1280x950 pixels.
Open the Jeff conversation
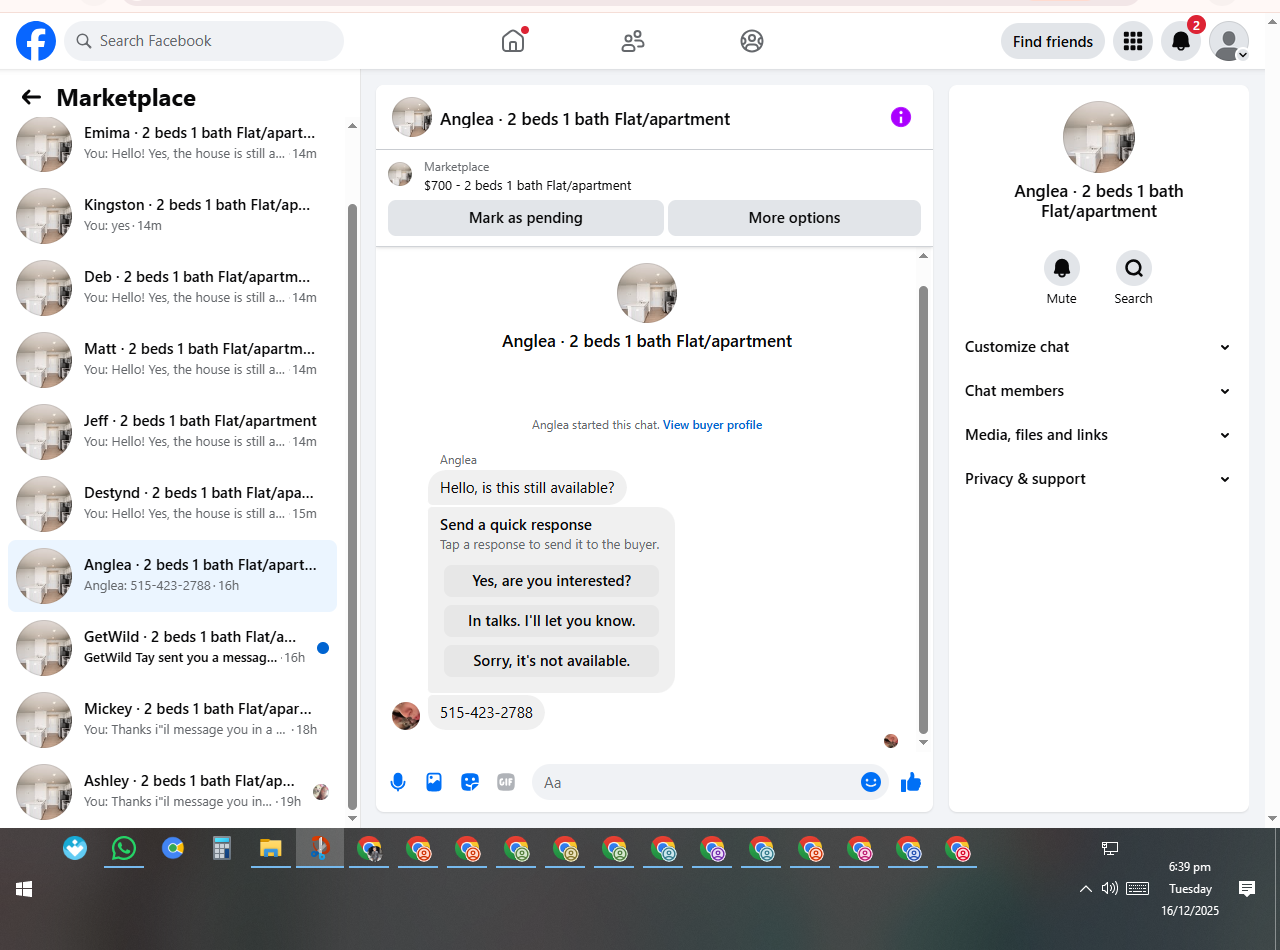tap(172, 432)
